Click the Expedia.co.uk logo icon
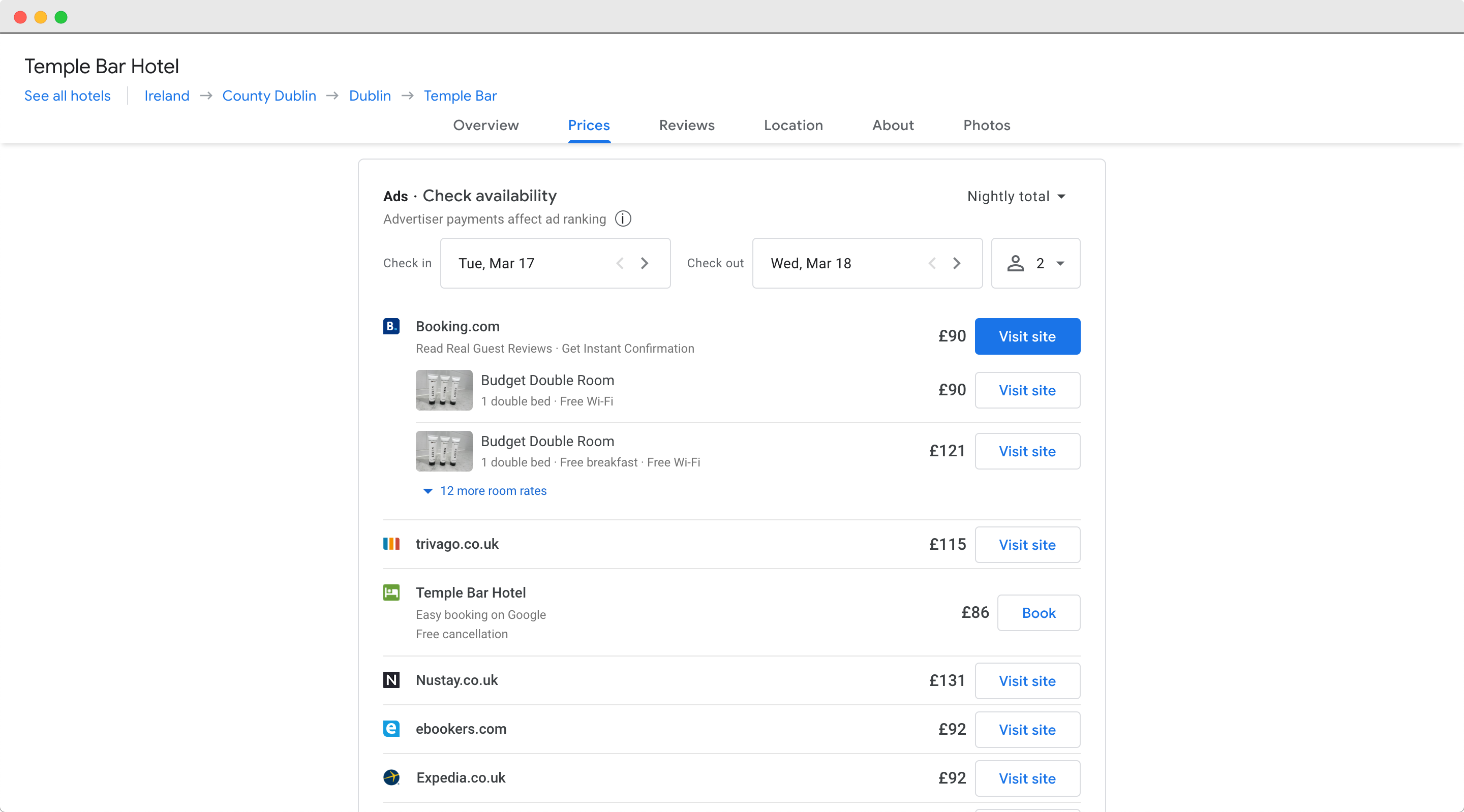Image resolution: width=1464 pixels, height=812 pixels. [x=391, y=777]
